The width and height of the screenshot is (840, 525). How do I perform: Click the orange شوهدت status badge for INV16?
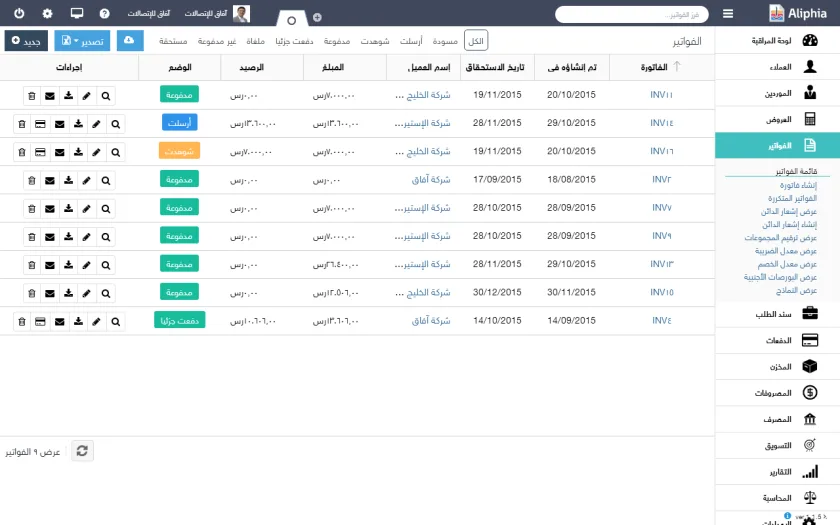coord(179,151)
